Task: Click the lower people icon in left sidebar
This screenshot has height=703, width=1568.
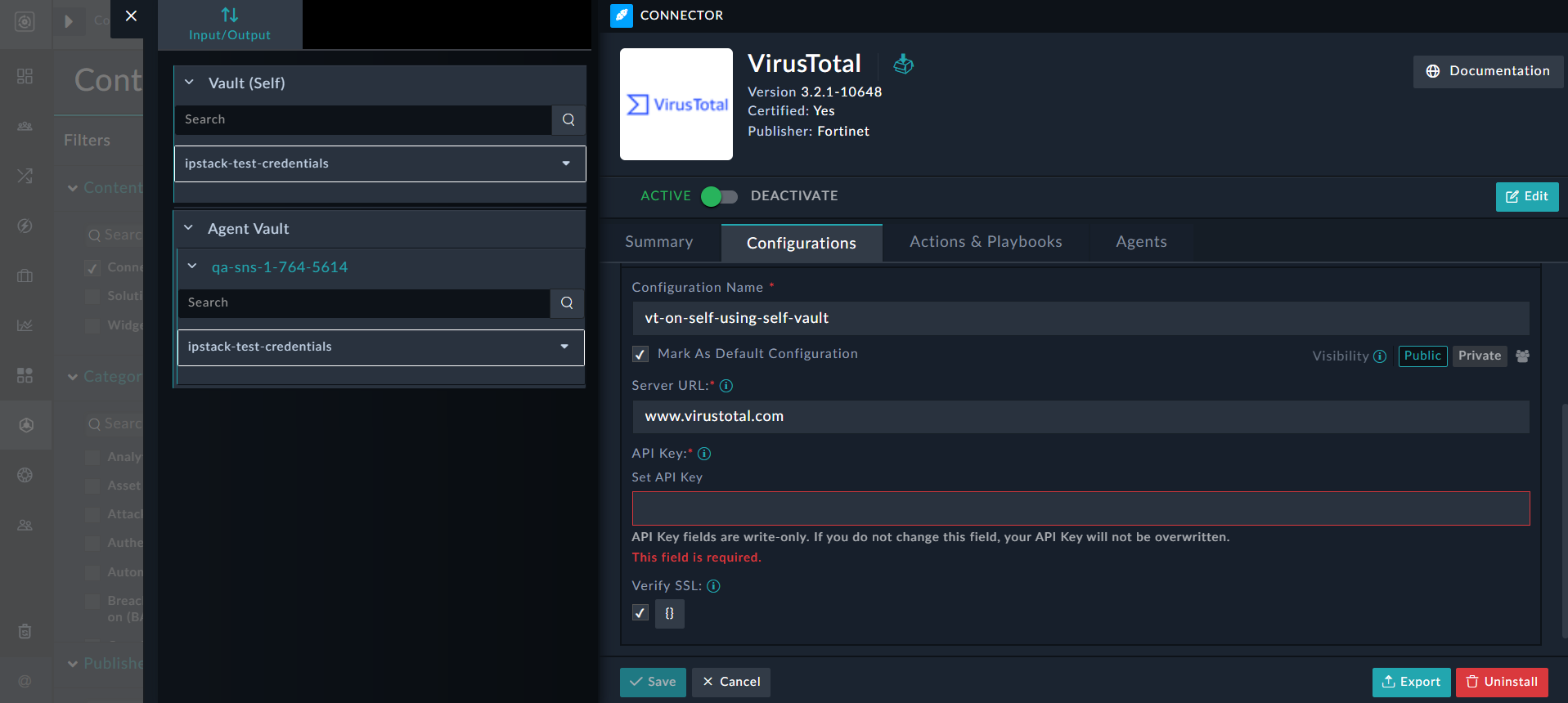Action: pyautogui.click(x=25, y=525)
